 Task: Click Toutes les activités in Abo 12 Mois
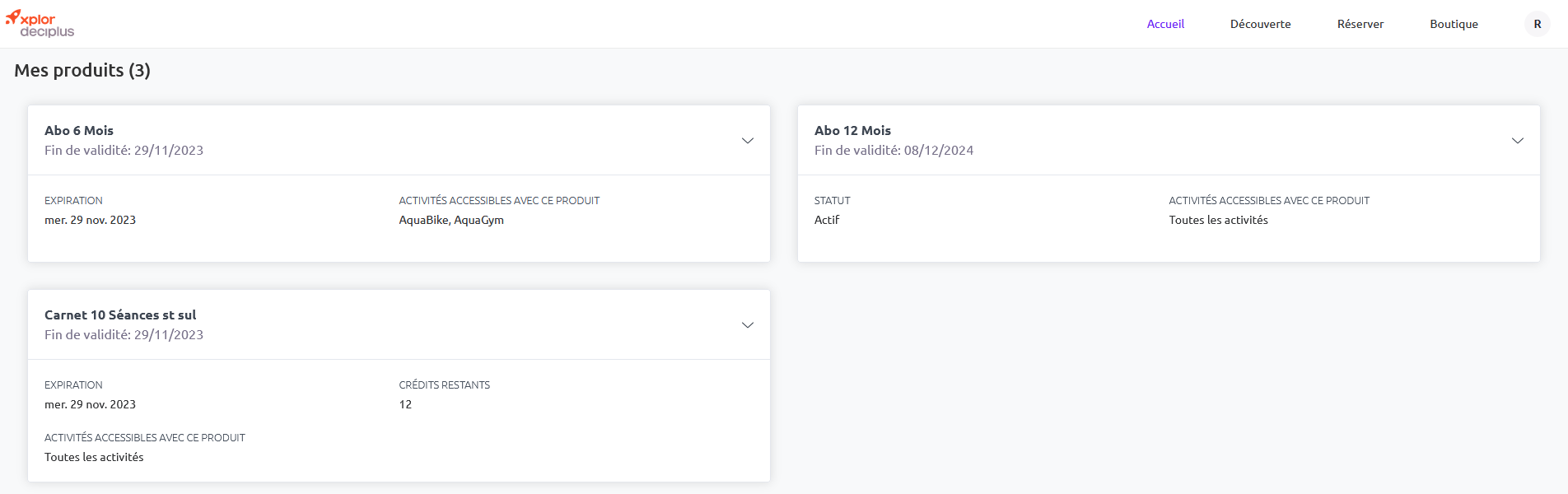1218,220
